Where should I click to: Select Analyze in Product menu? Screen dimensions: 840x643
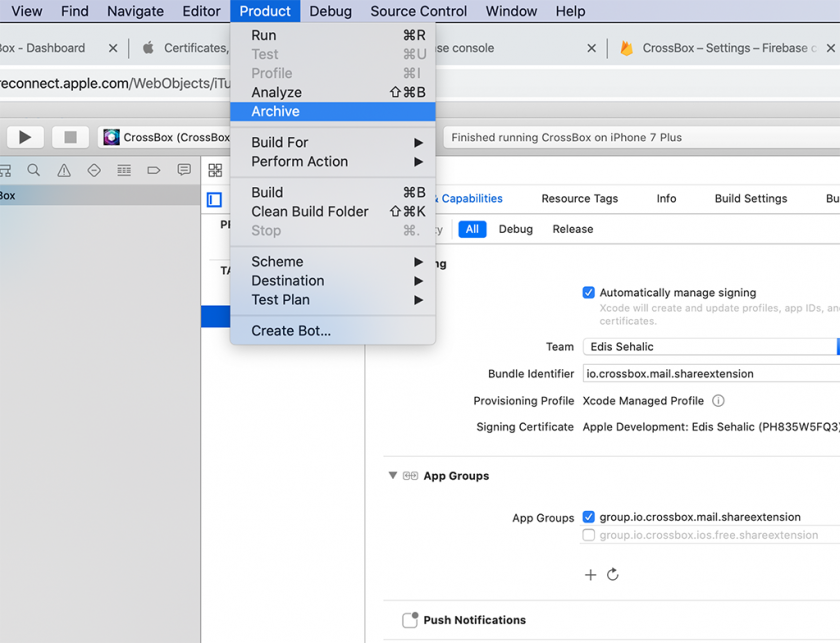coord(333,92)
